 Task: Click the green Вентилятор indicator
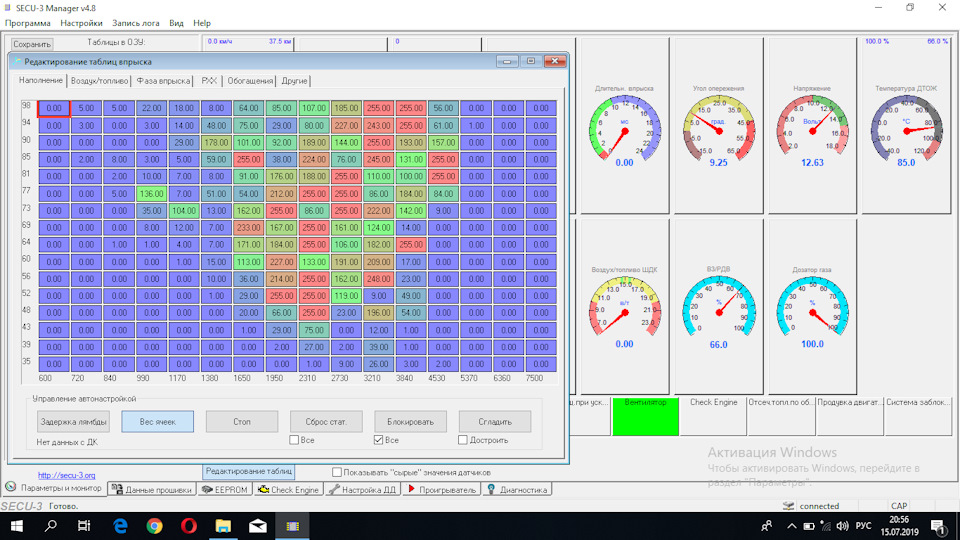[645, 416]
